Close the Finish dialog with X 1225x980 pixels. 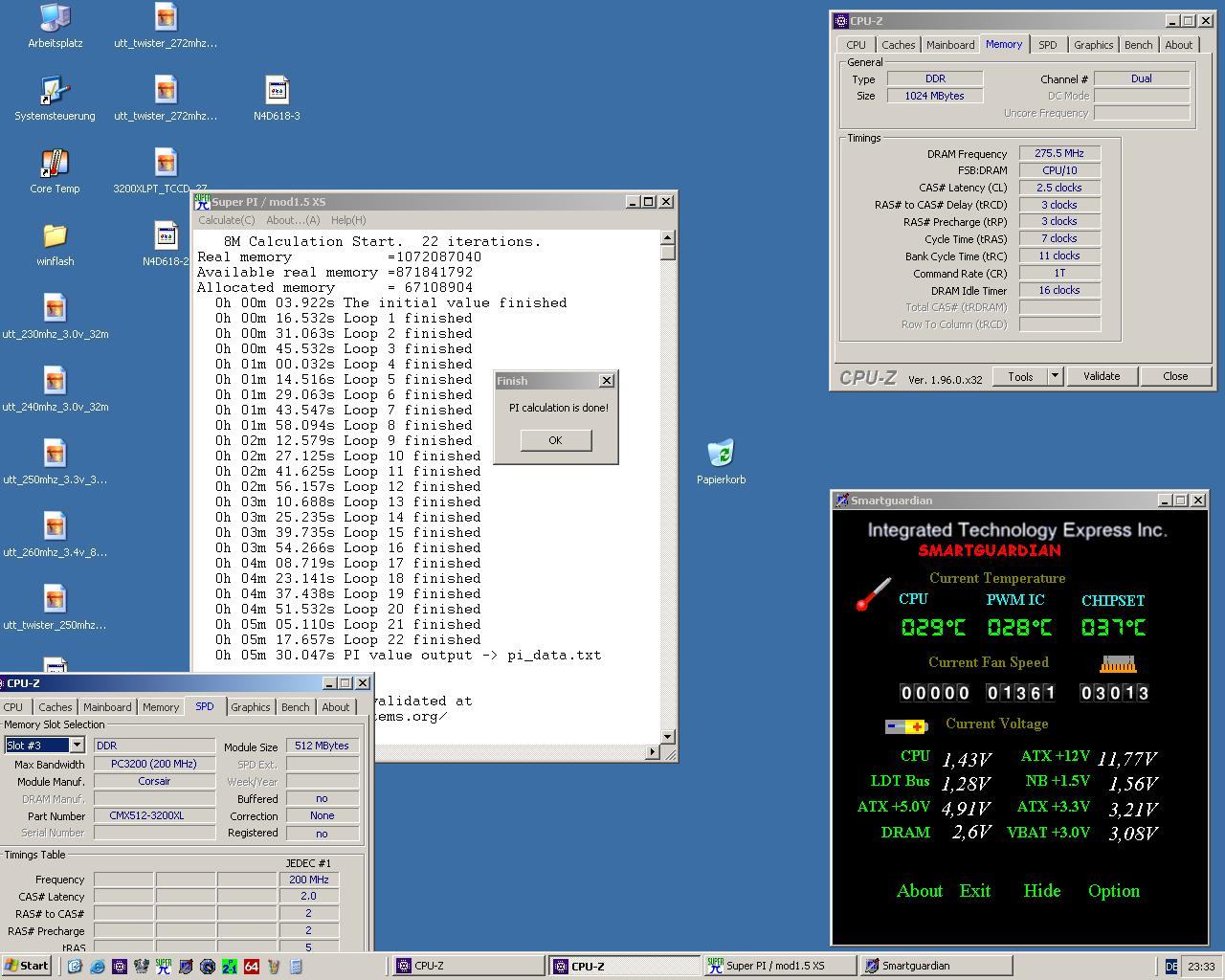[x=606, y=381]
